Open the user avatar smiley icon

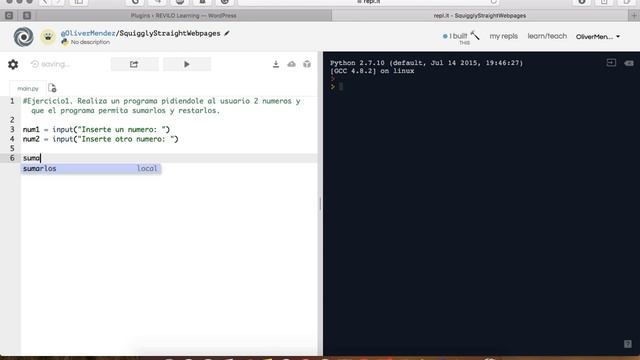pos(48,37)
